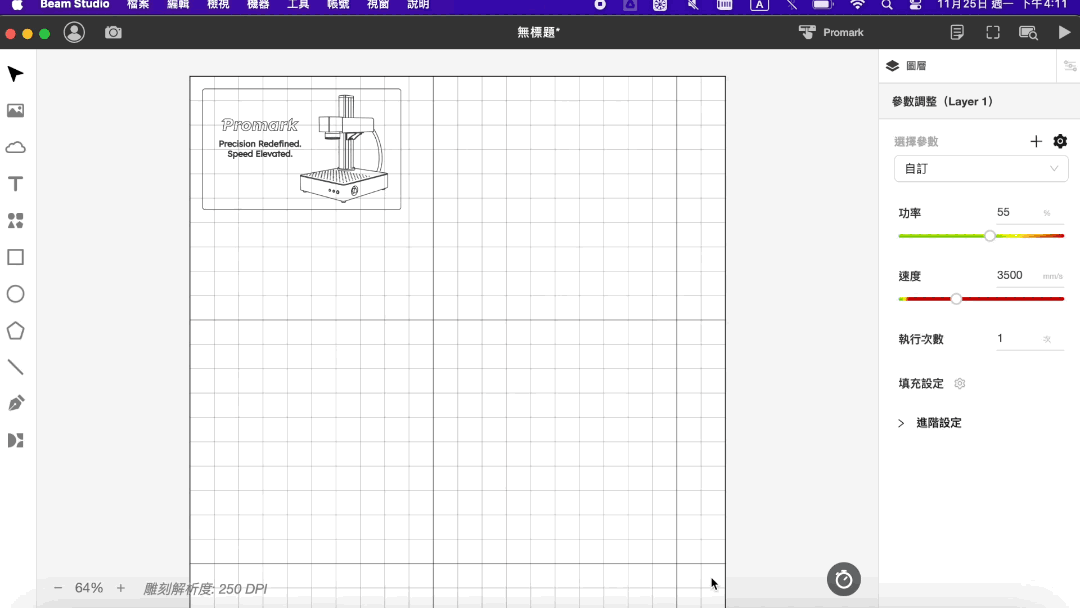Open the 自訂 preset dropdown
The image size is (1080, 608).
click(x=981, y=169)
